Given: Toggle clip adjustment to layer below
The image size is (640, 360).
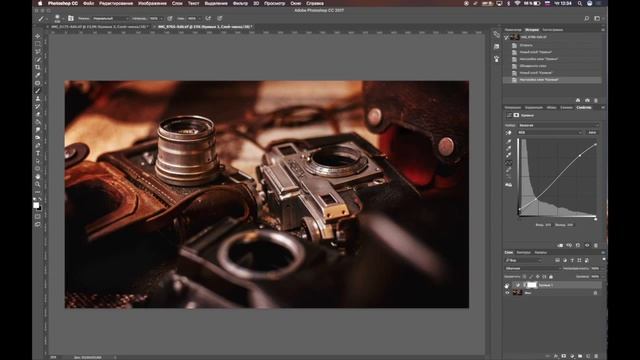Looking at the screenshot, I should 560,245.
